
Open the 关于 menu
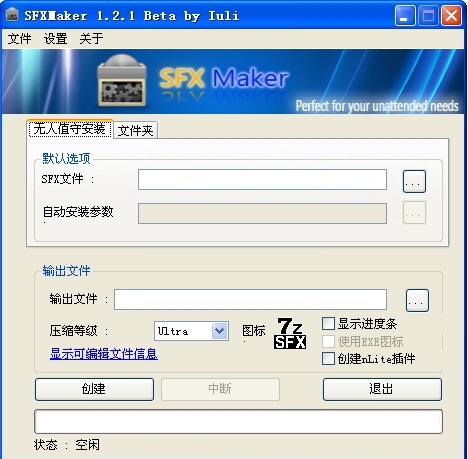click(91, 39)
